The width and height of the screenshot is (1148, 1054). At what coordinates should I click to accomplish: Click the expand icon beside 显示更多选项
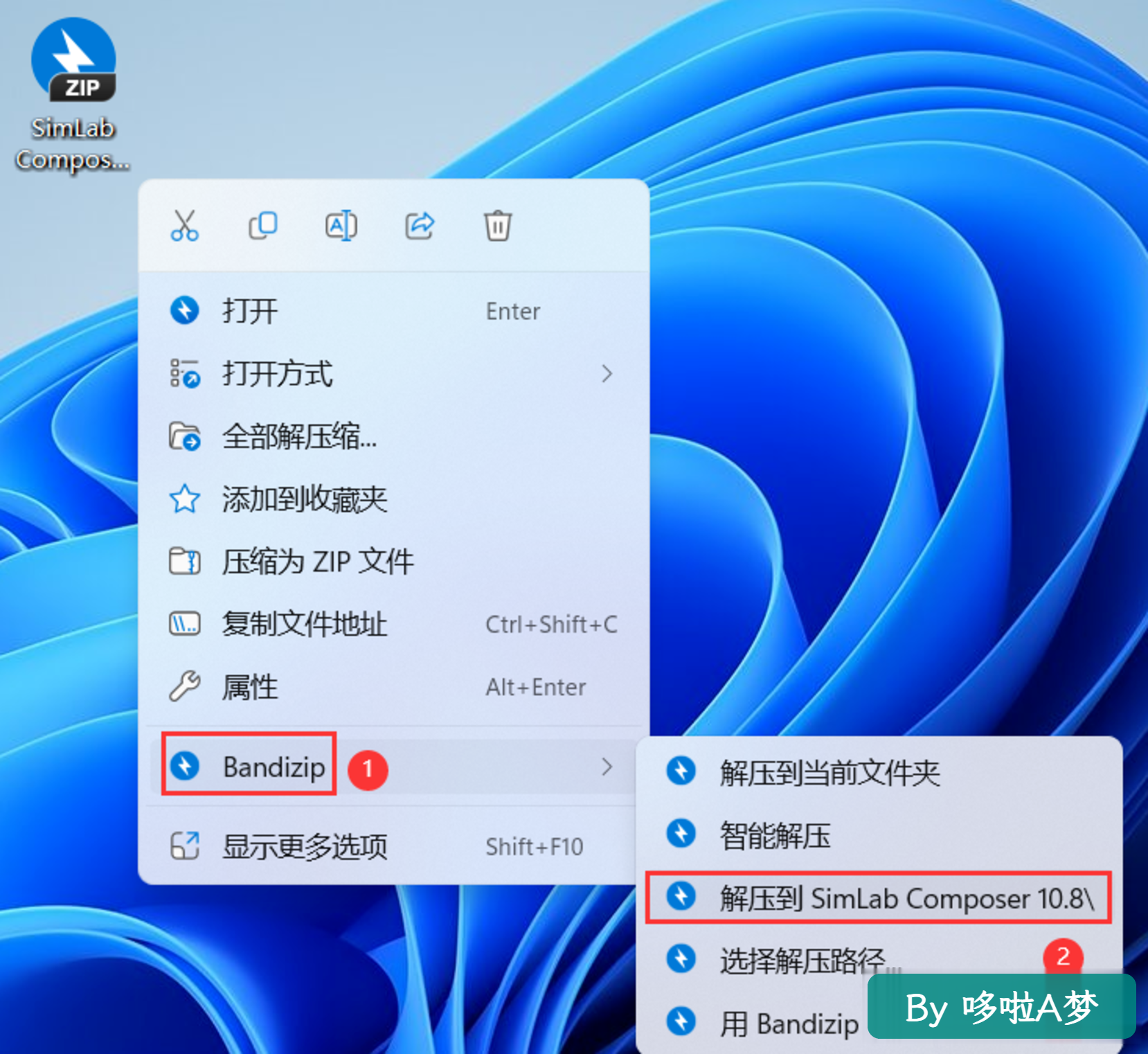tap(185, 846)
